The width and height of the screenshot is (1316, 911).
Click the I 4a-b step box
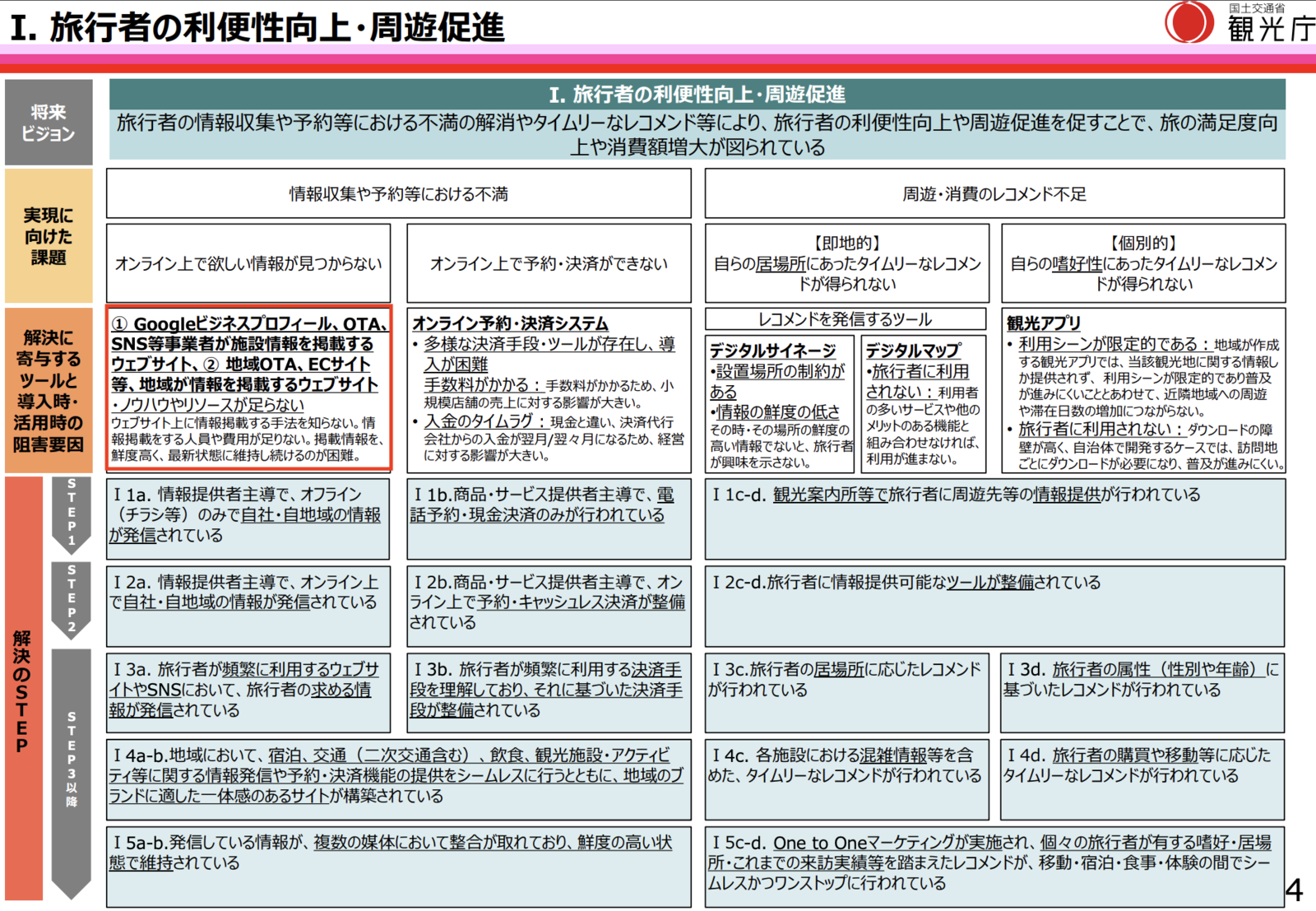coord(398,779)
